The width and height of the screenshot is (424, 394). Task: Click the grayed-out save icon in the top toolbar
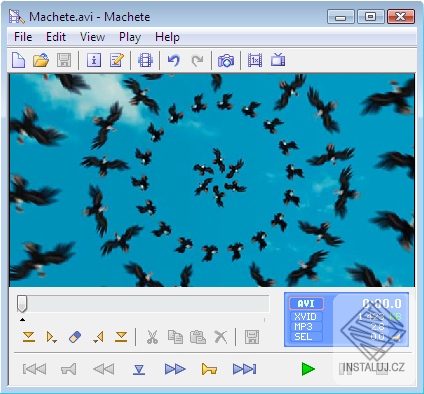[x=64, y=60]
